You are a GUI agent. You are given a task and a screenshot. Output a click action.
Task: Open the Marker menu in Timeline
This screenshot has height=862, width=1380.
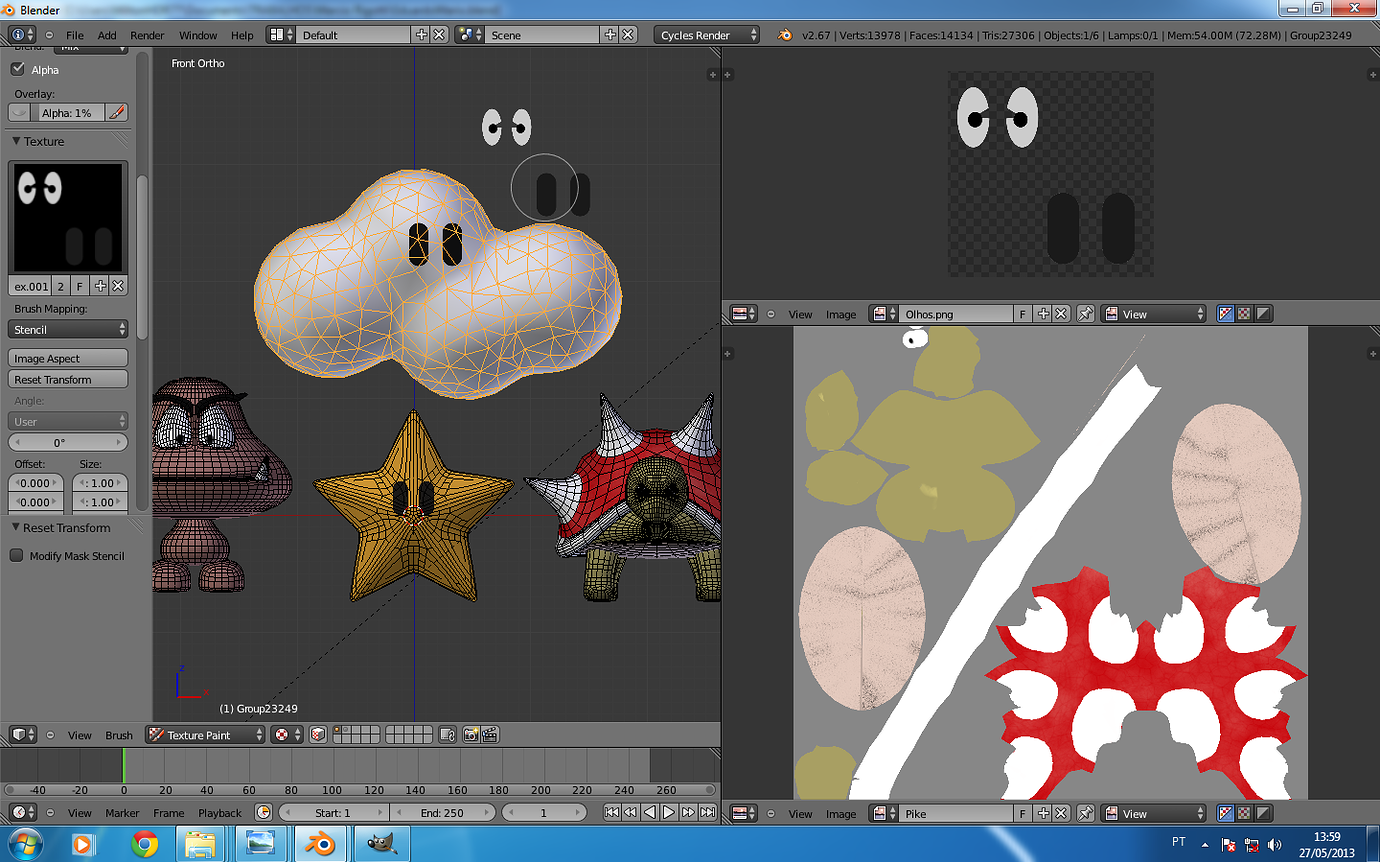tap(122, 813)
